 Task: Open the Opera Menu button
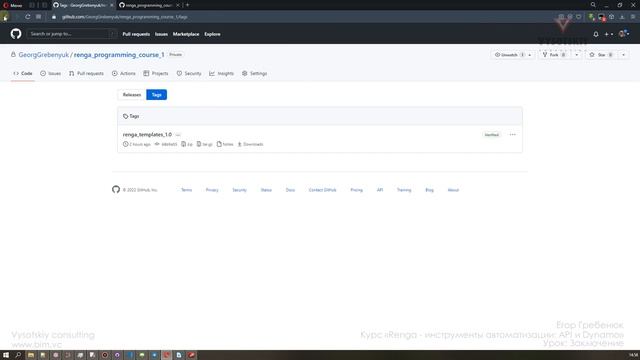(x=12, y=5)
